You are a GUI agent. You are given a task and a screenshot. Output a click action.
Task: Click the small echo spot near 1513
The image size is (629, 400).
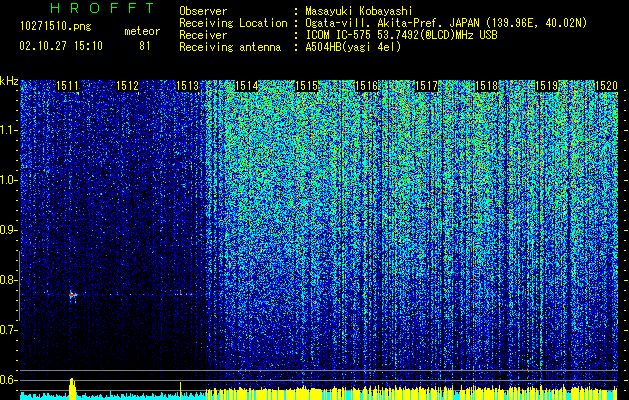[181, 292]
